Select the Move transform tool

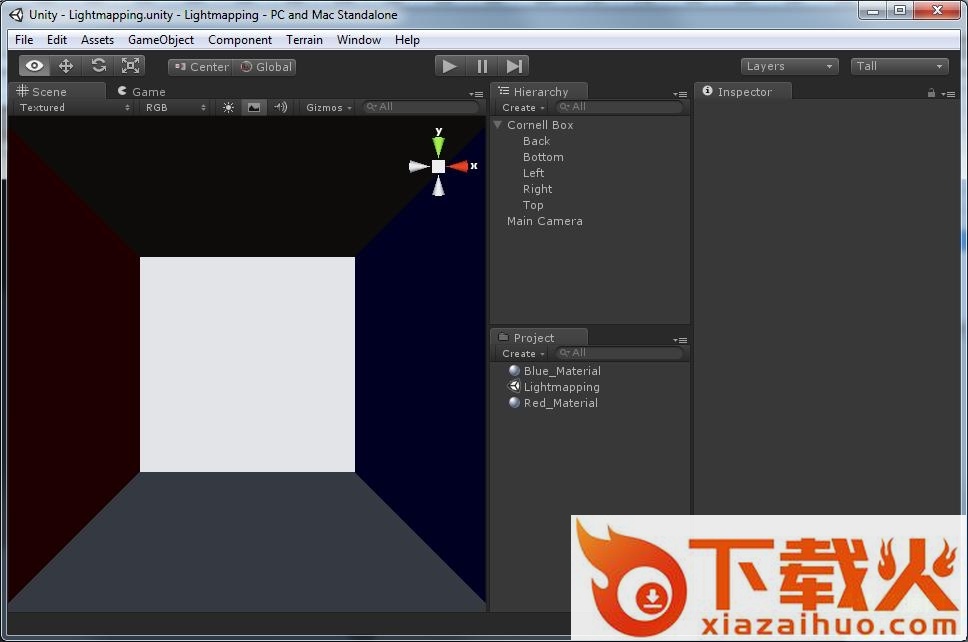click(66, 66)
